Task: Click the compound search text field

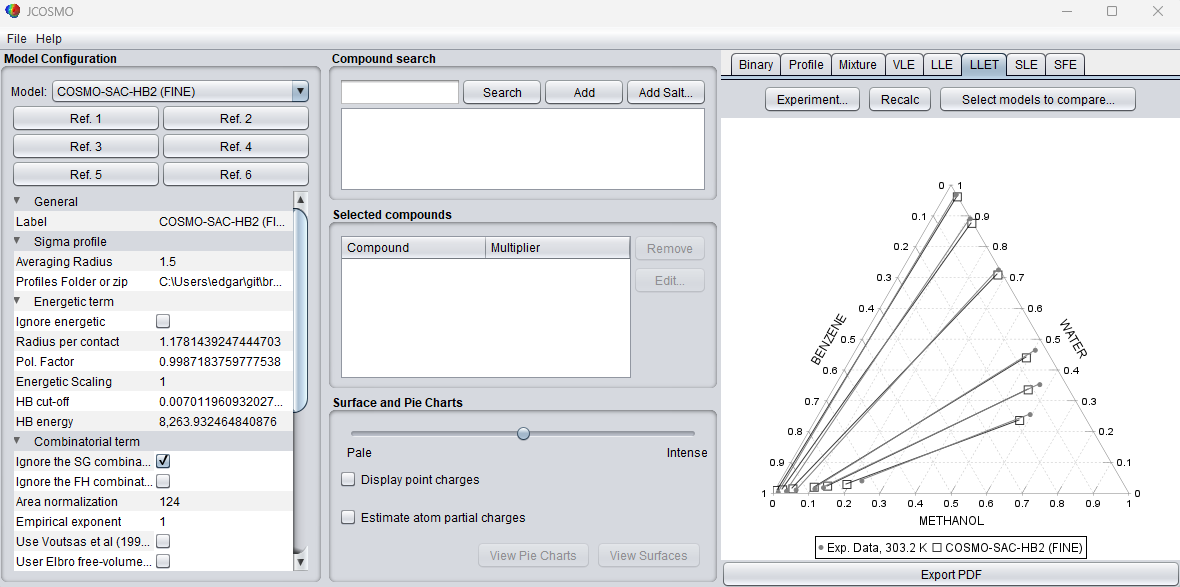Action: click(400, 92)
